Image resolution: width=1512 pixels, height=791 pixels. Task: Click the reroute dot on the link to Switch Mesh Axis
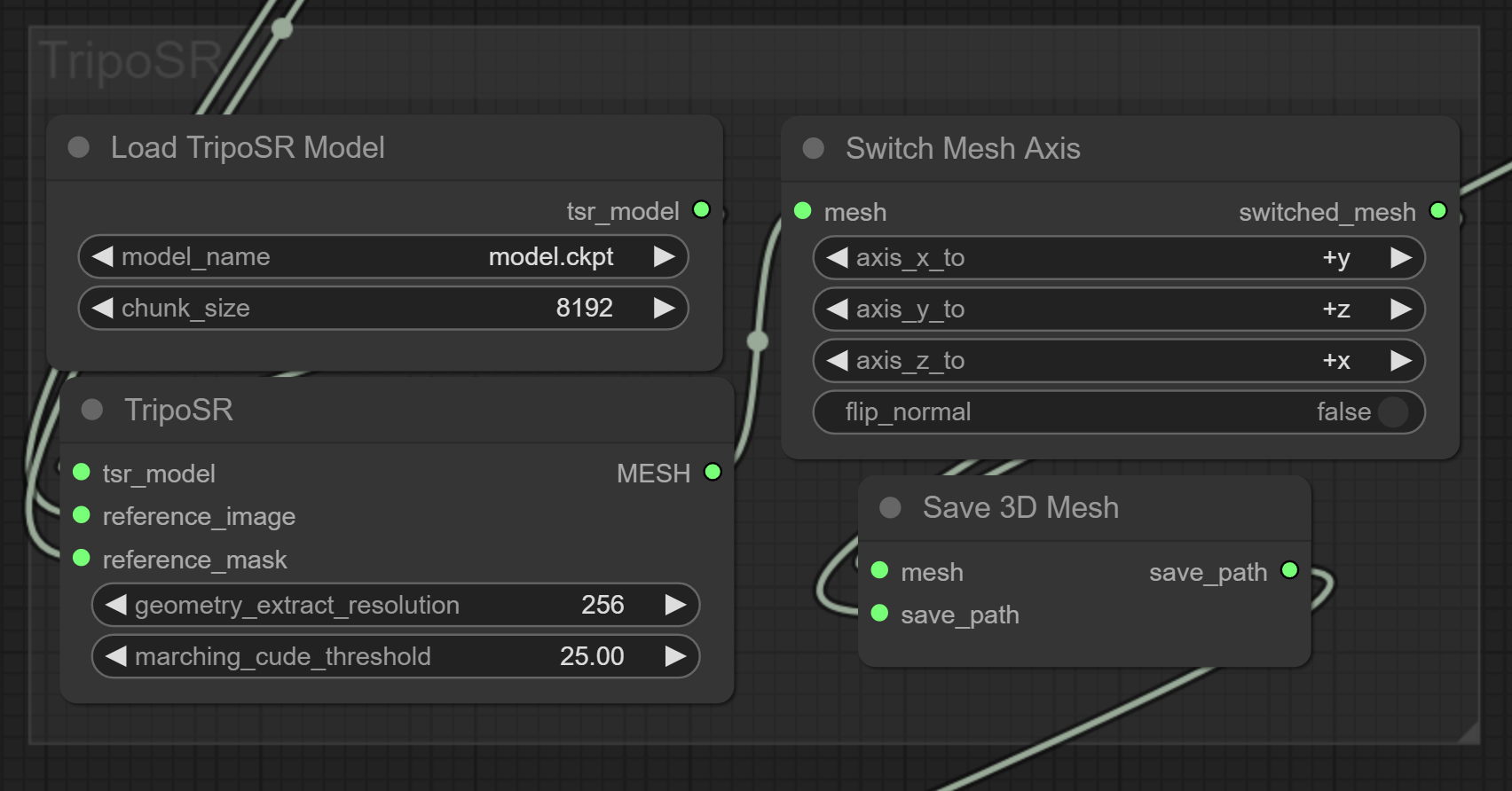click(x=757, y=341)
